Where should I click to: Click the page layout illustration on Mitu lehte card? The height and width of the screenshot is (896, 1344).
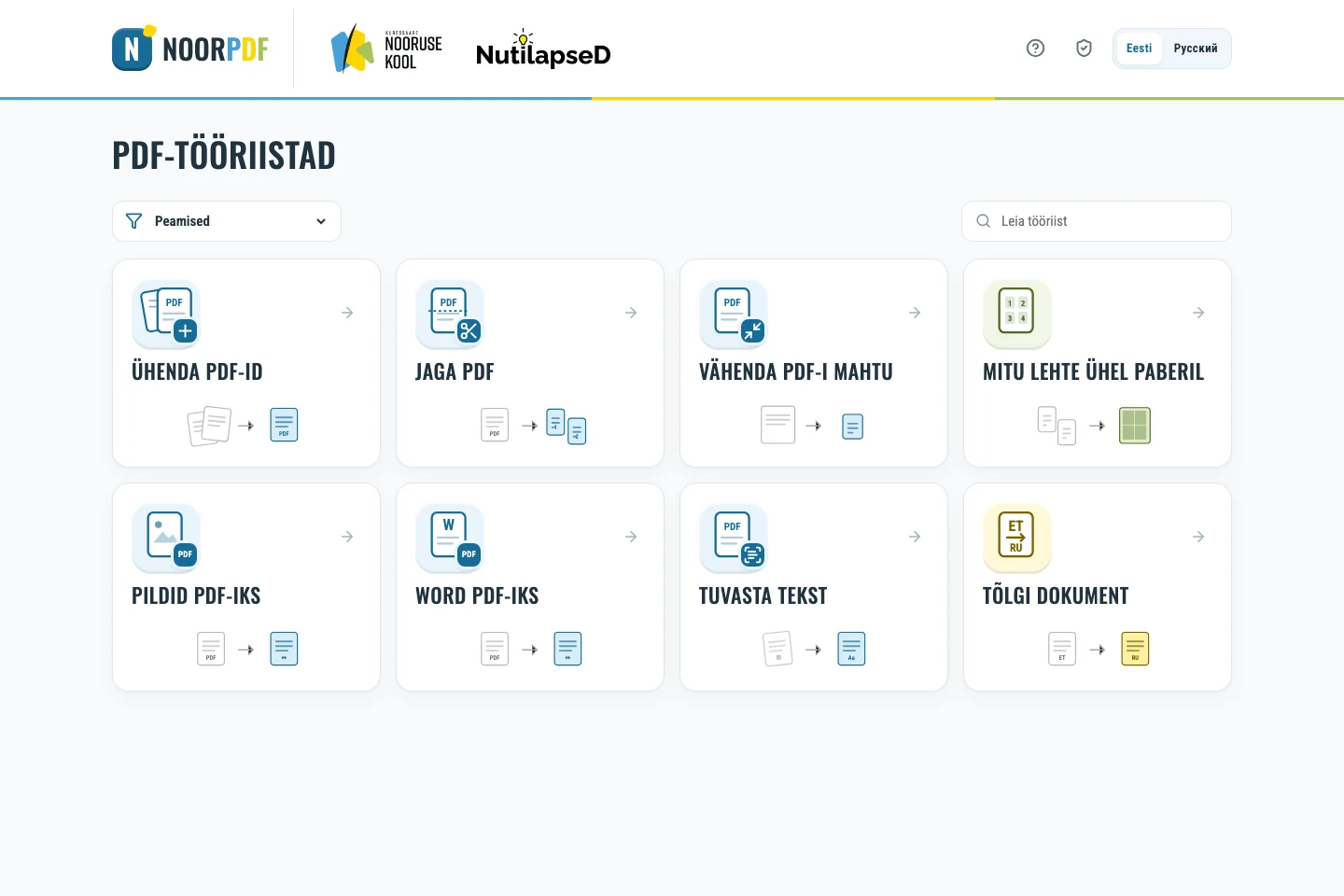click(1095, 426)
